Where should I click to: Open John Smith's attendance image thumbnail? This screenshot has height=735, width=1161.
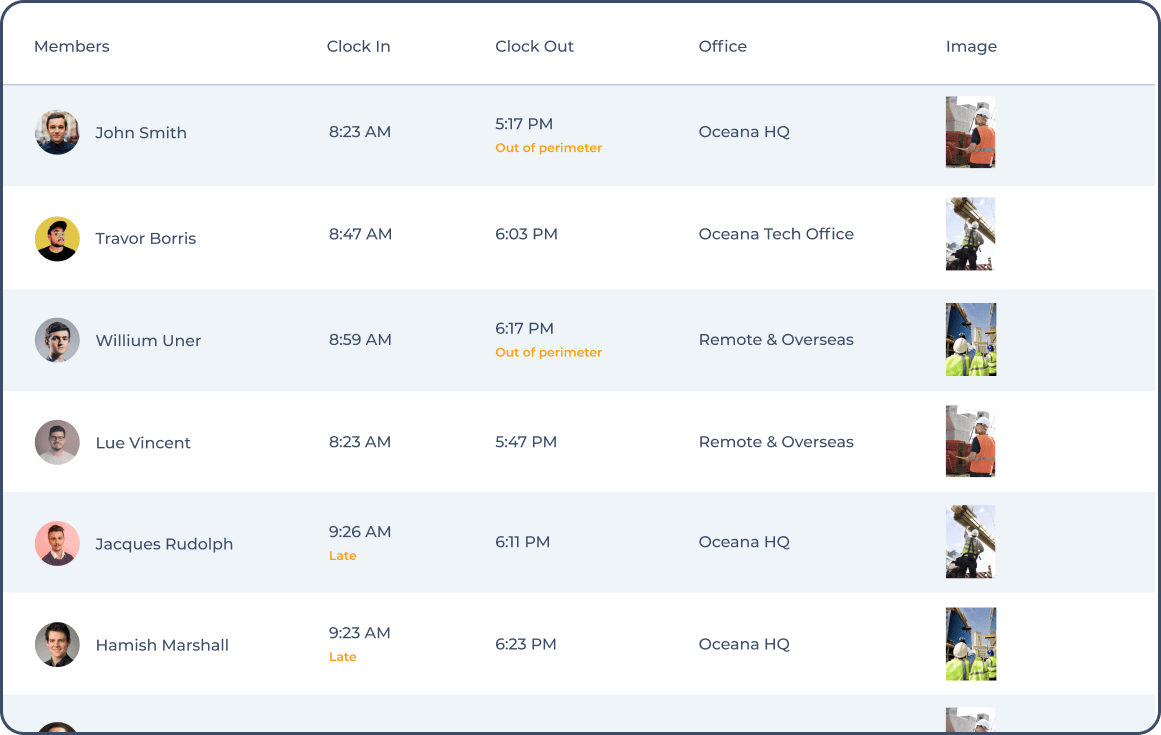(x=970, y=132)
